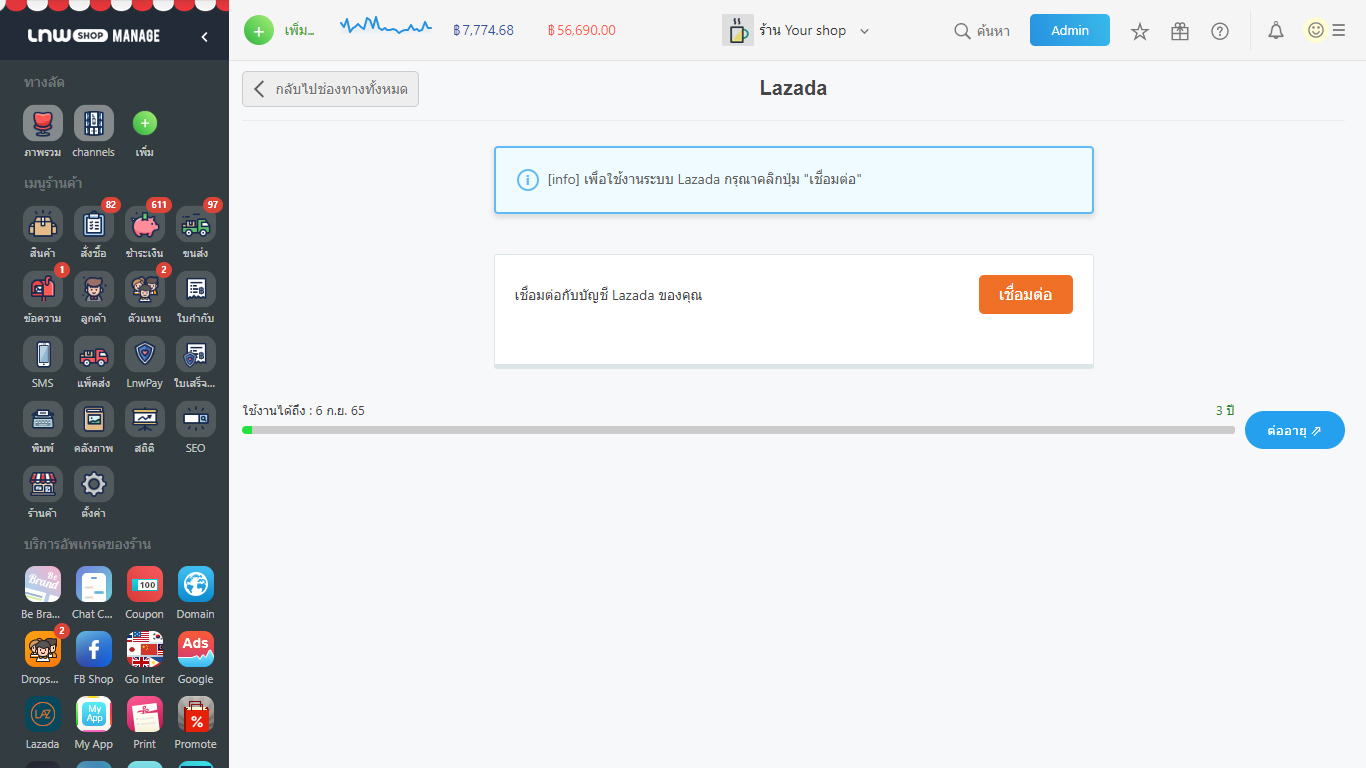Open the ชำระเงิน payment piggy bank icon
This screenshot has height=768, width=1366.
[x=145, y=224]
